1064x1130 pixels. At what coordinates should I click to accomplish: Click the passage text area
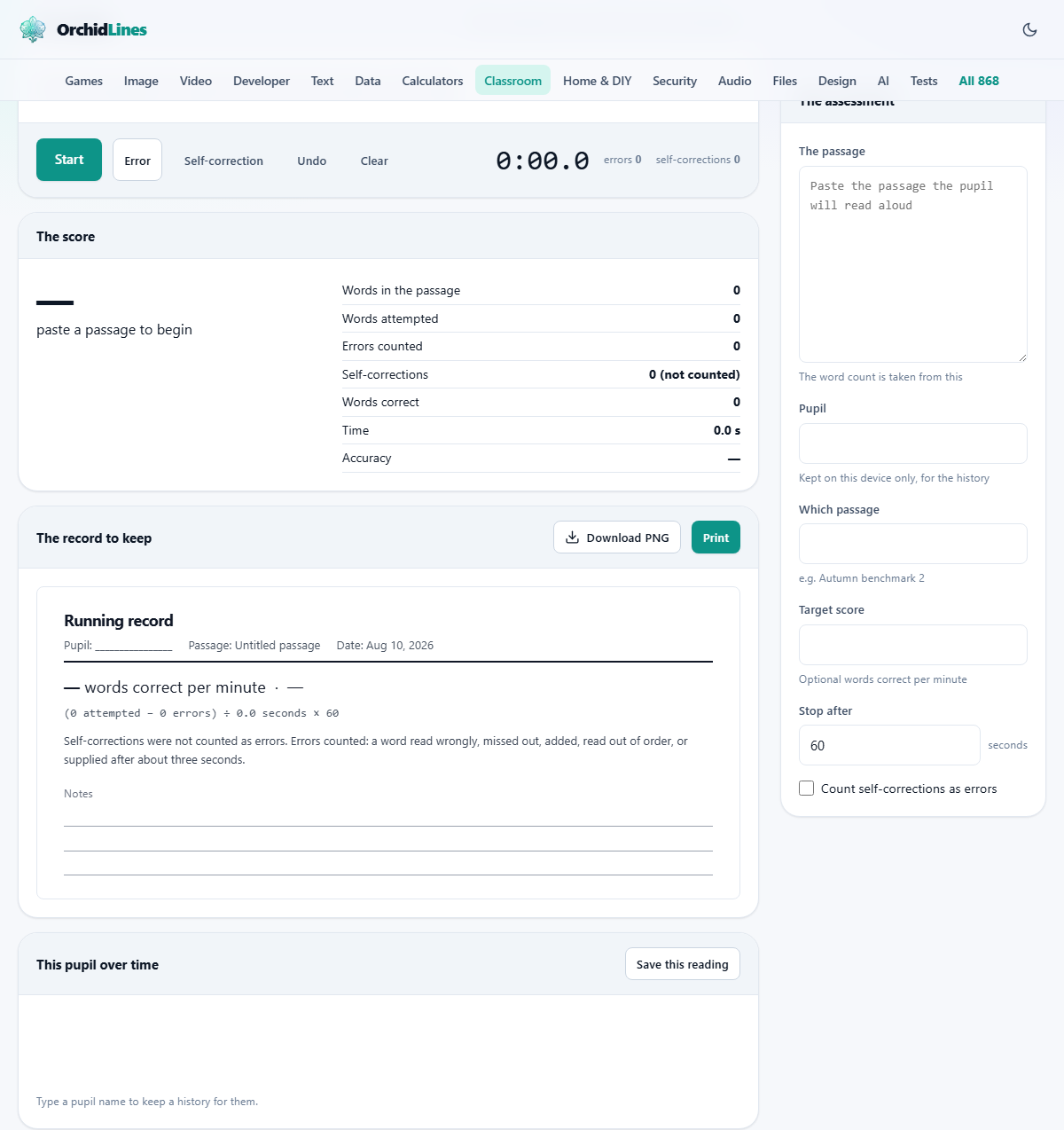(913, 264)
